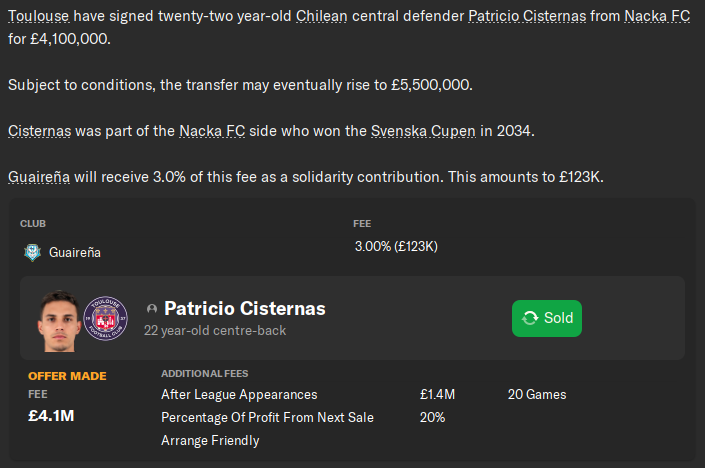Click the £4.1M fee amount
This screenshot has width=705, height=468.
[x=51, y=415]
